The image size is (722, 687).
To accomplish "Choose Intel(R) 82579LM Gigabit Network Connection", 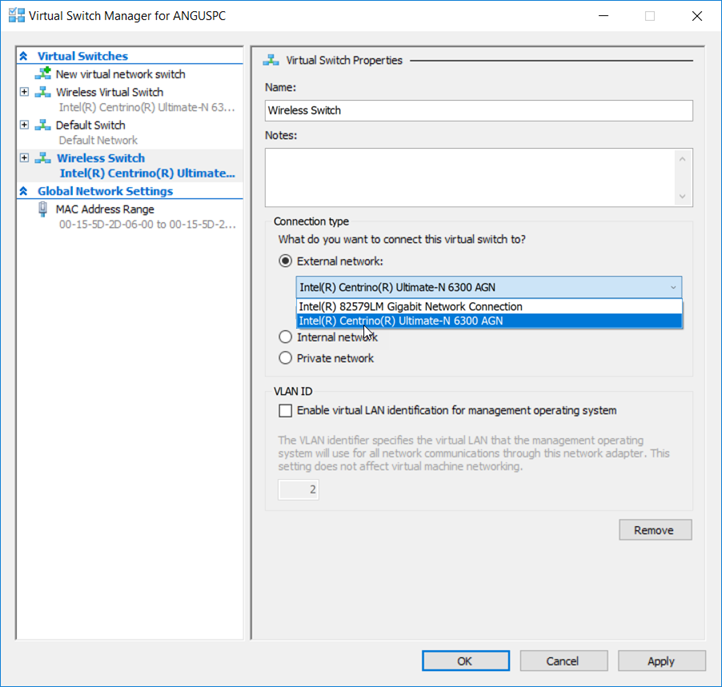I will pyautogui.click(x=489, y=307).
